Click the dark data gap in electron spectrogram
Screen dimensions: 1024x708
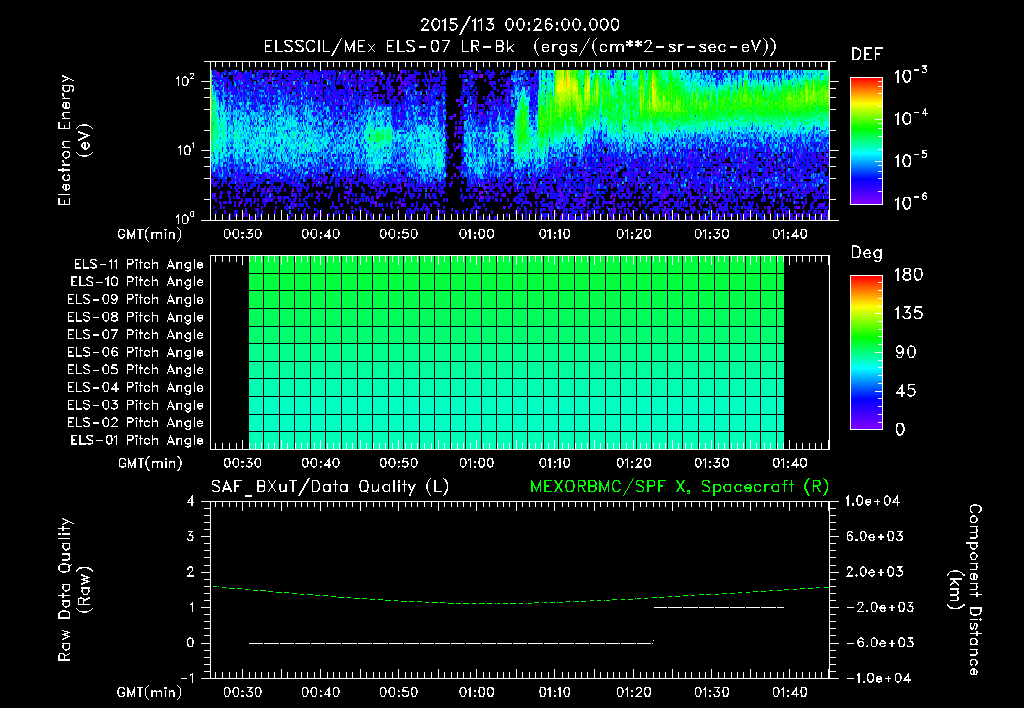coord(453,144)
